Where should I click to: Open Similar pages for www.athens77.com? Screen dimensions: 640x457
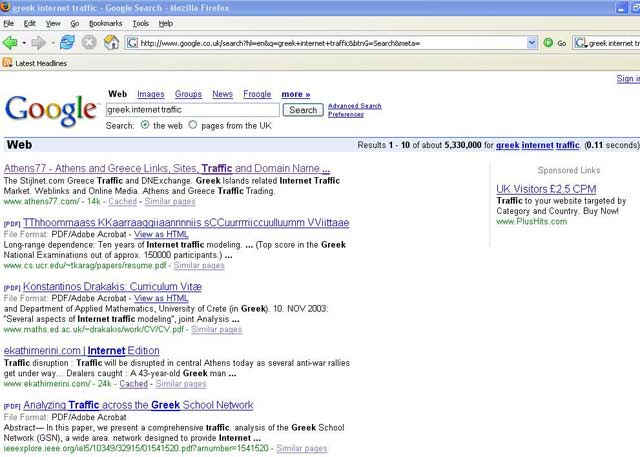click(x=170, y=201)
